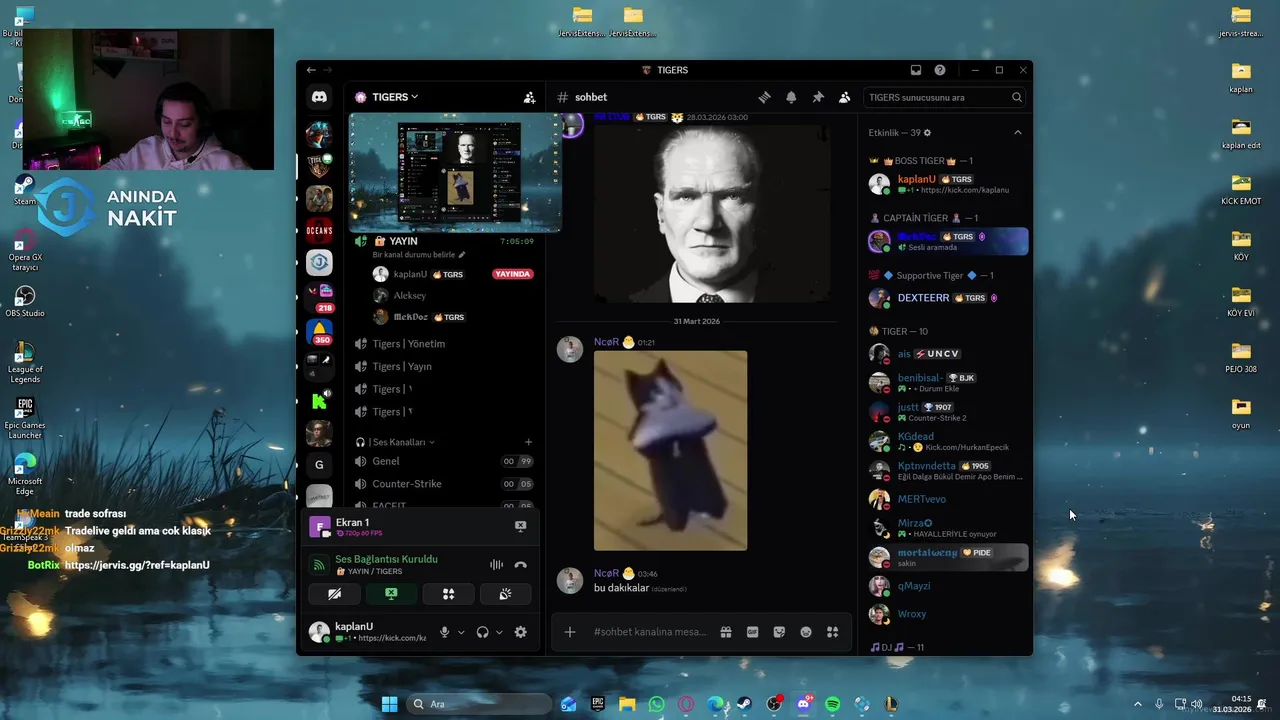Open the GIF picker
1280x720 pixels.
752,632
